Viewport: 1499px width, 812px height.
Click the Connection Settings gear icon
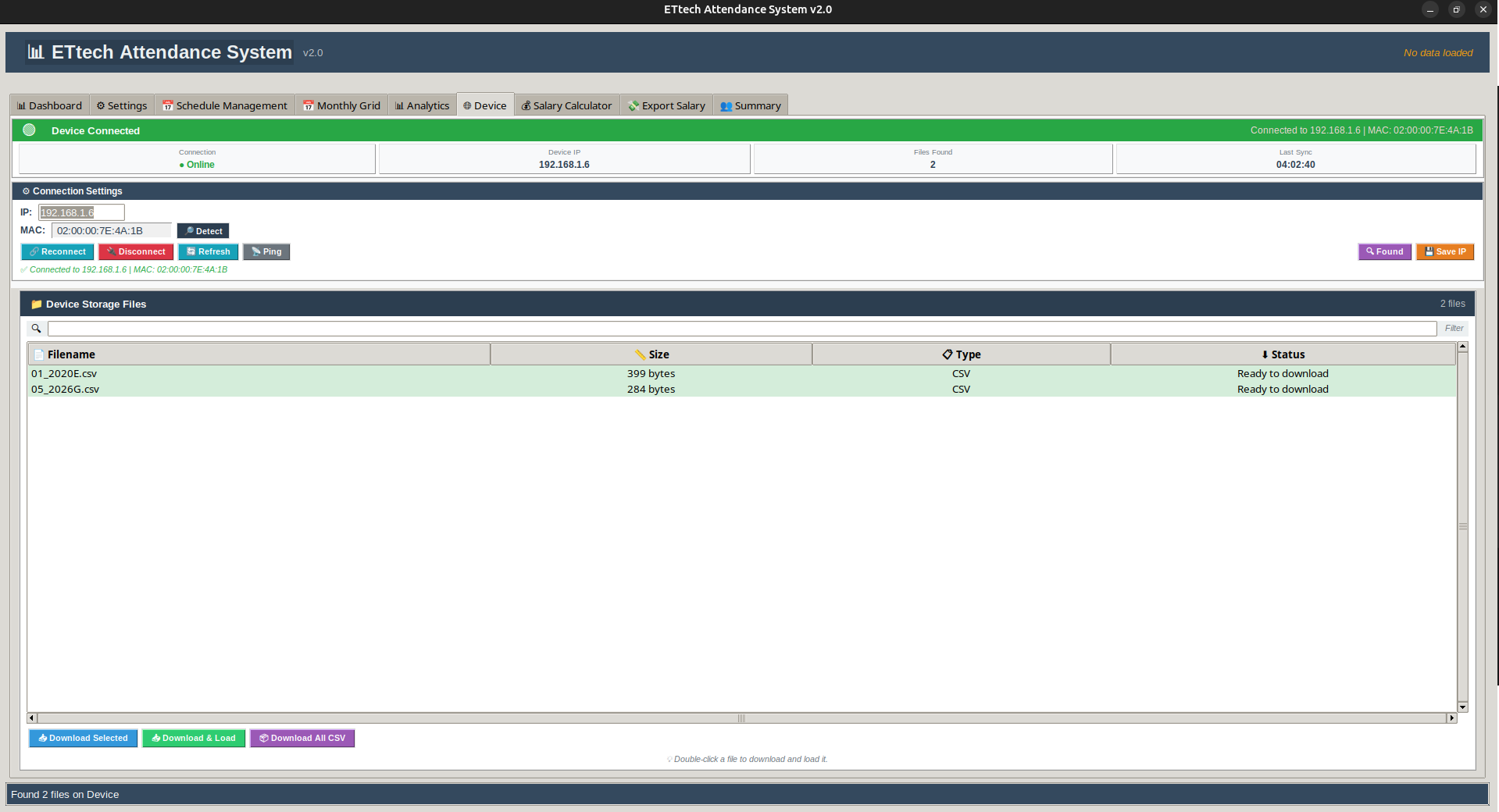tap(26, 191)
